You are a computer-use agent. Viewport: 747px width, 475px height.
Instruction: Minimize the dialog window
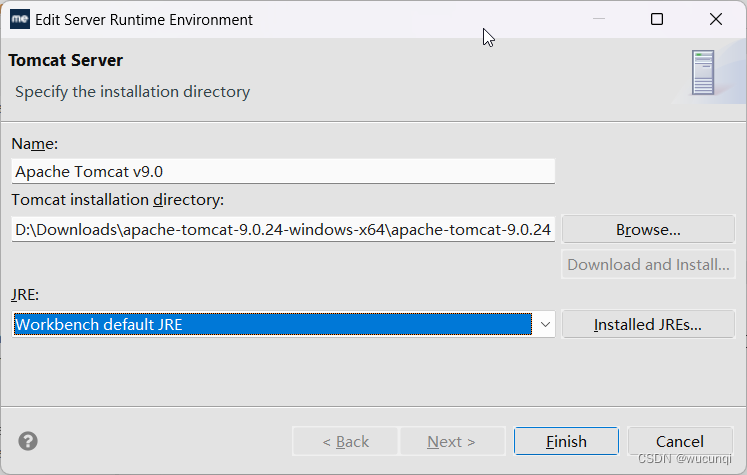[599, 19]
